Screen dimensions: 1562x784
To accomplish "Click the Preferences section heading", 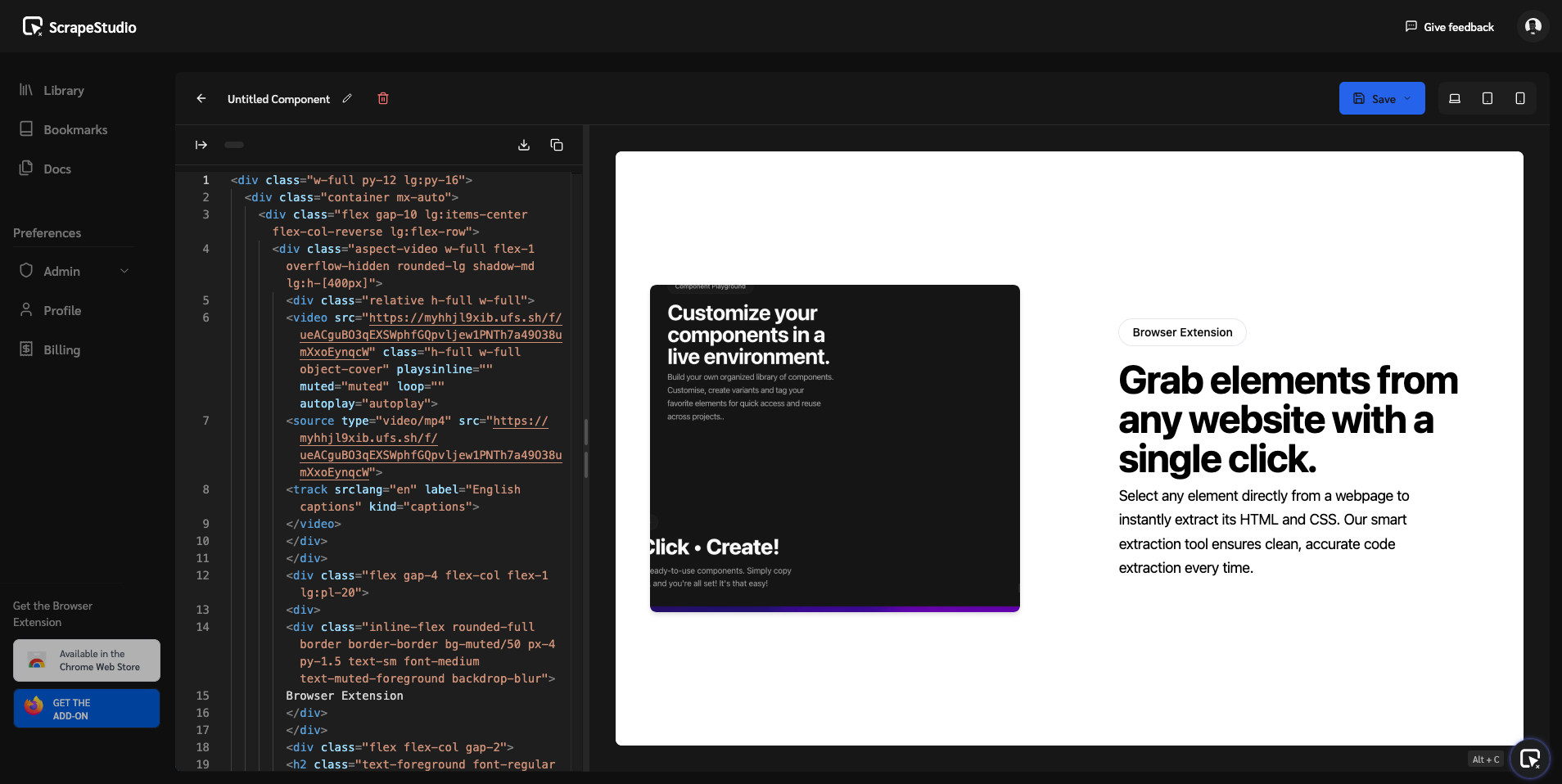I will (x=47, y=233).
